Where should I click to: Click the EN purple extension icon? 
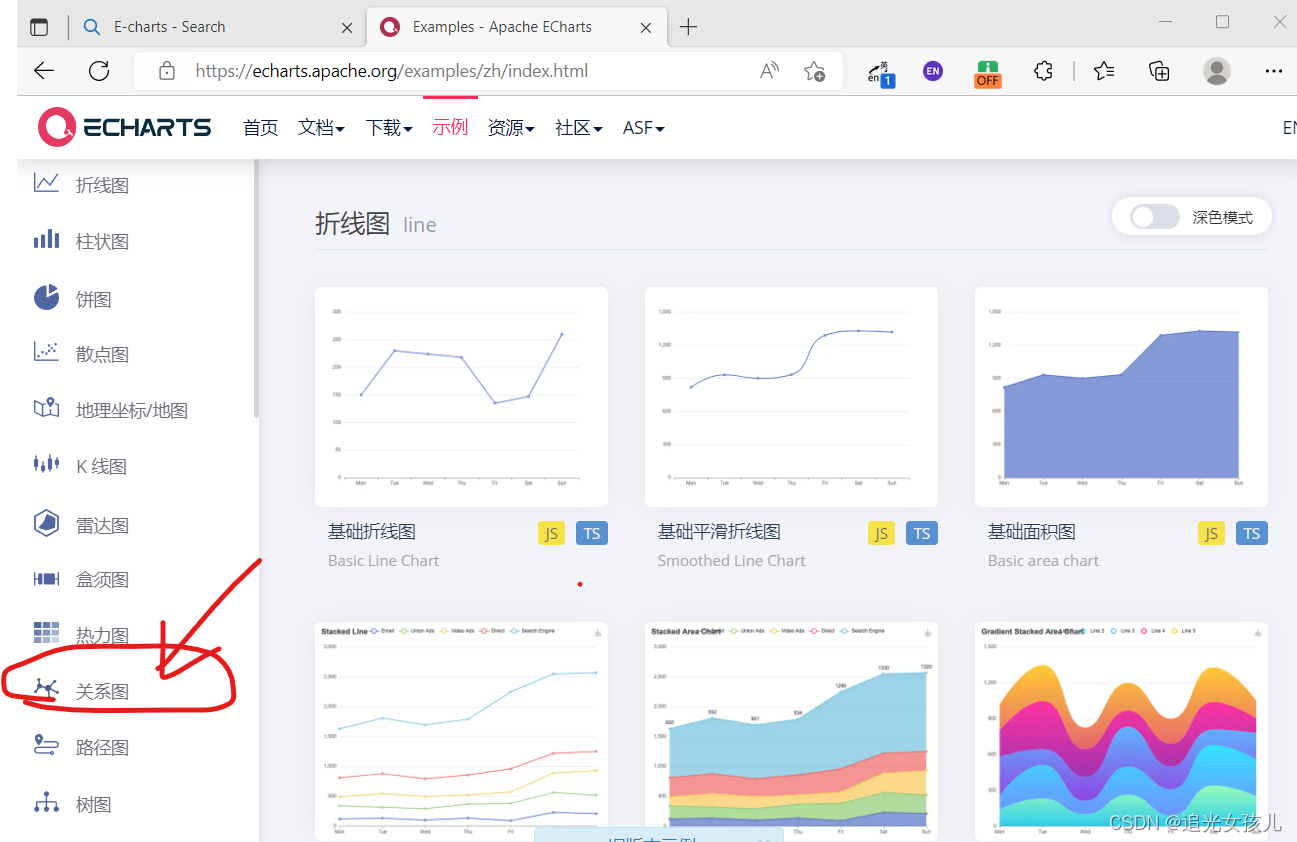point(933,71)
